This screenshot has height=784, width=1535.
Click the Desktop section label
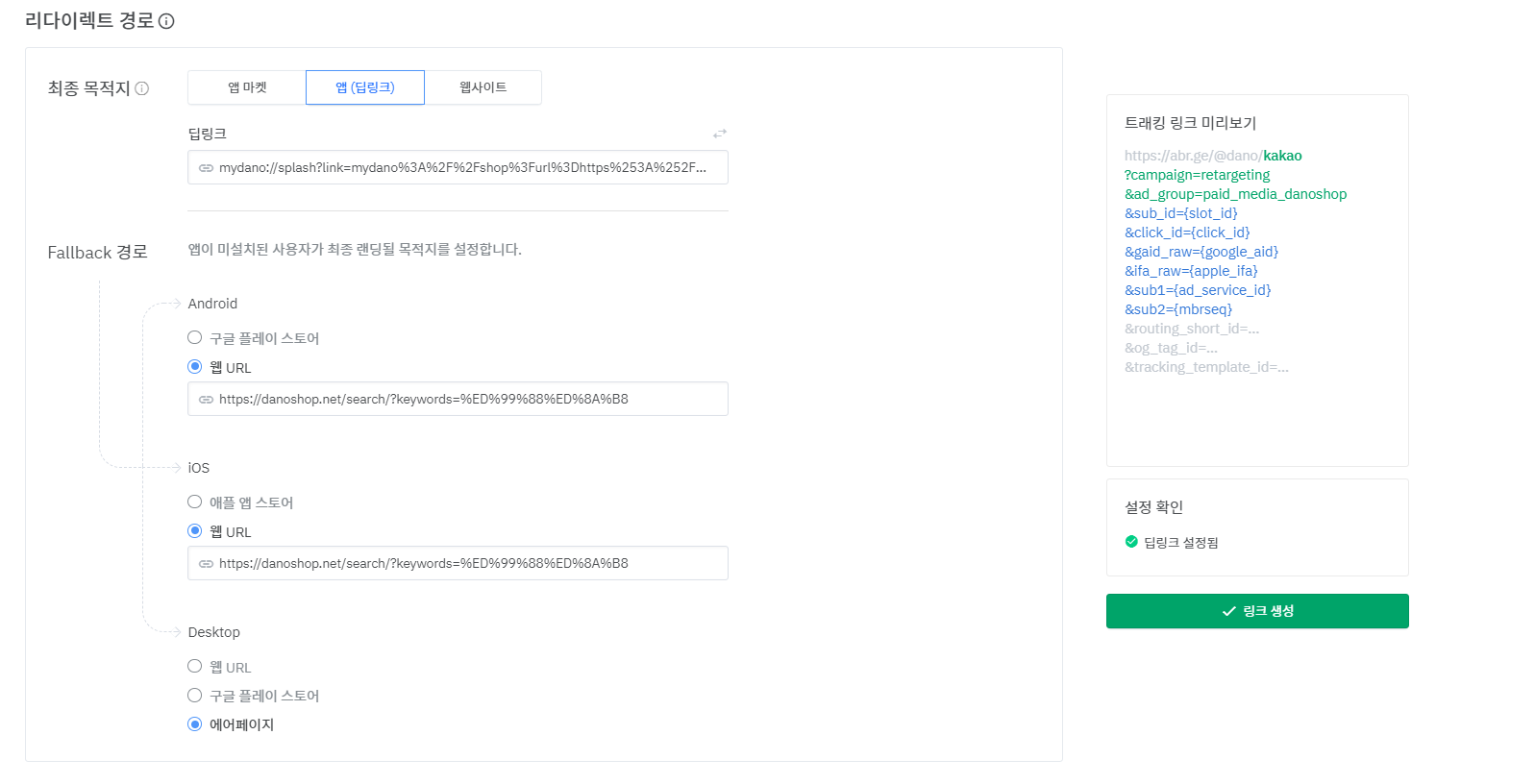coord(213,632)
